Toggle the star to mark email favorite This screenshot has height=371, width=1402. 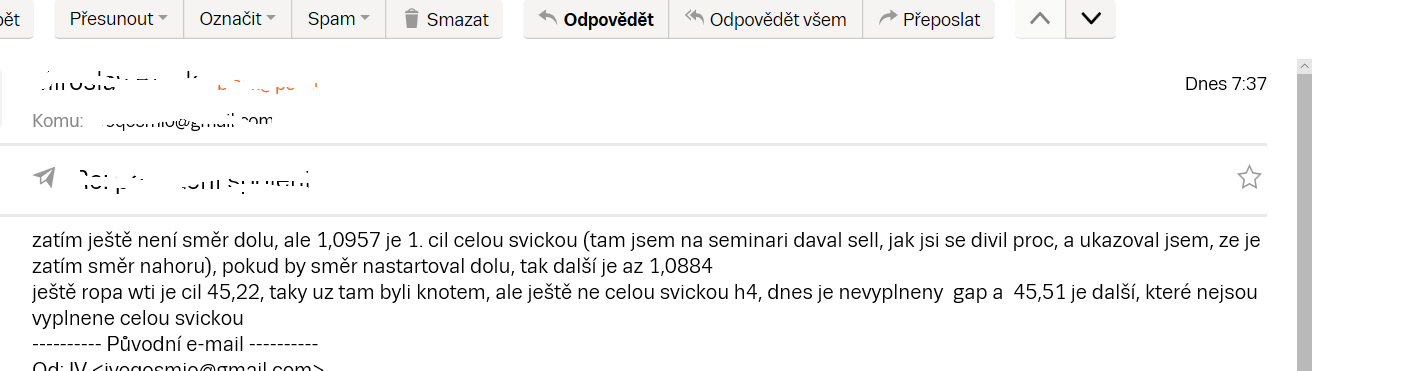point(1249,178)
